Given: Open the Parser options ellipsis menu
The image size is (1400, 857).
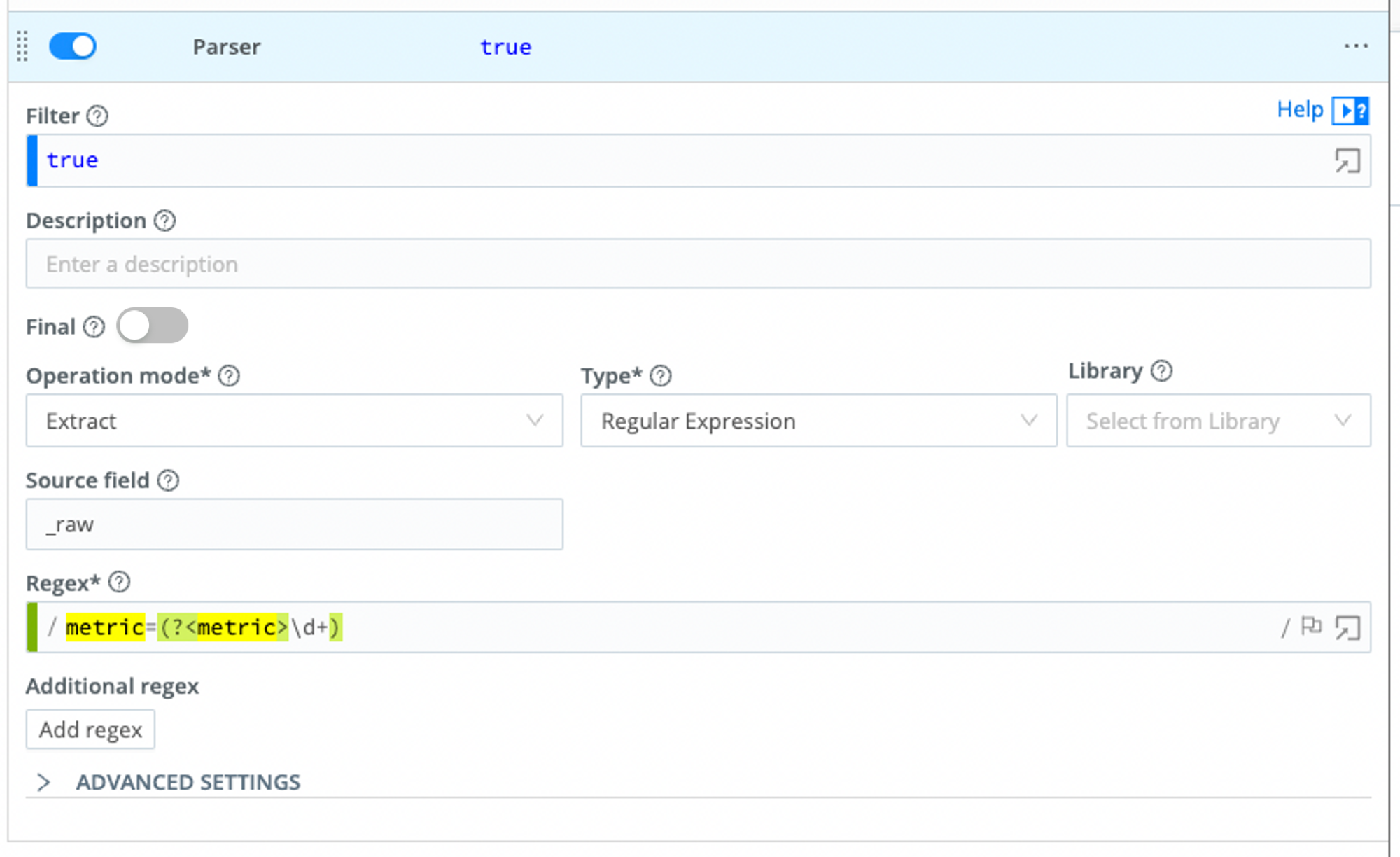Looking at the screenshot, I should pyautogui.click(x=1356, y=46).
